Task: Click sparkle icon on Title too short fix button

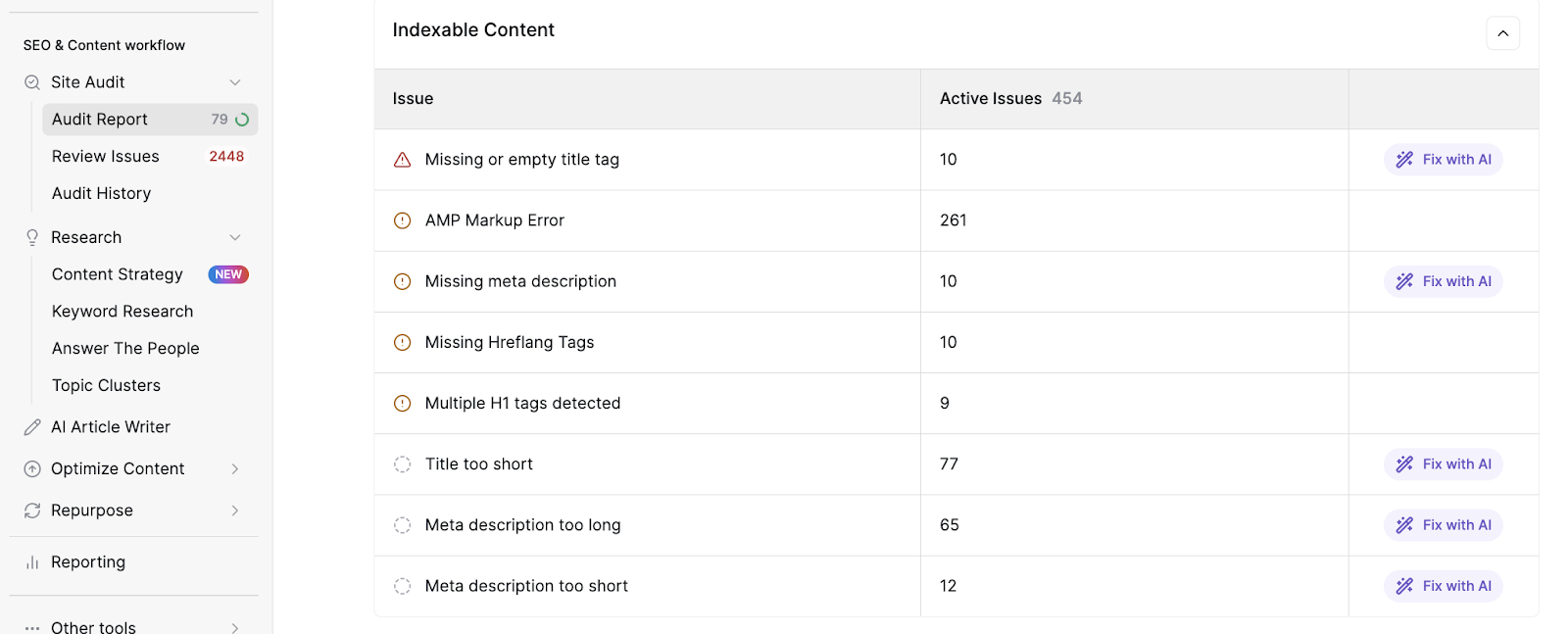Action: pos(1404,463)
